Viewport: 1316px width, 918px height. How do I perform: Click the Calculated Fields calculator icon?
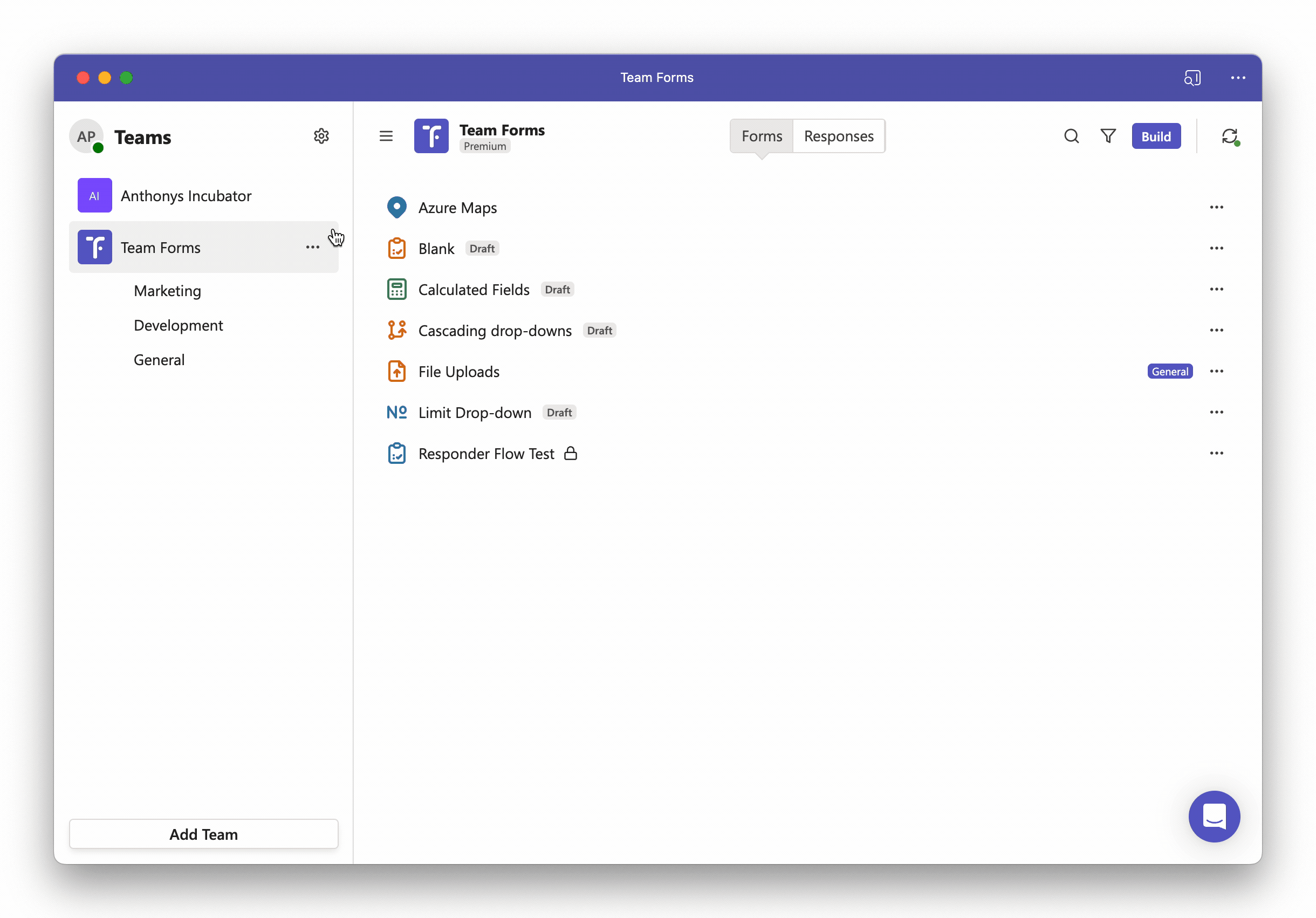click(396, 290)
